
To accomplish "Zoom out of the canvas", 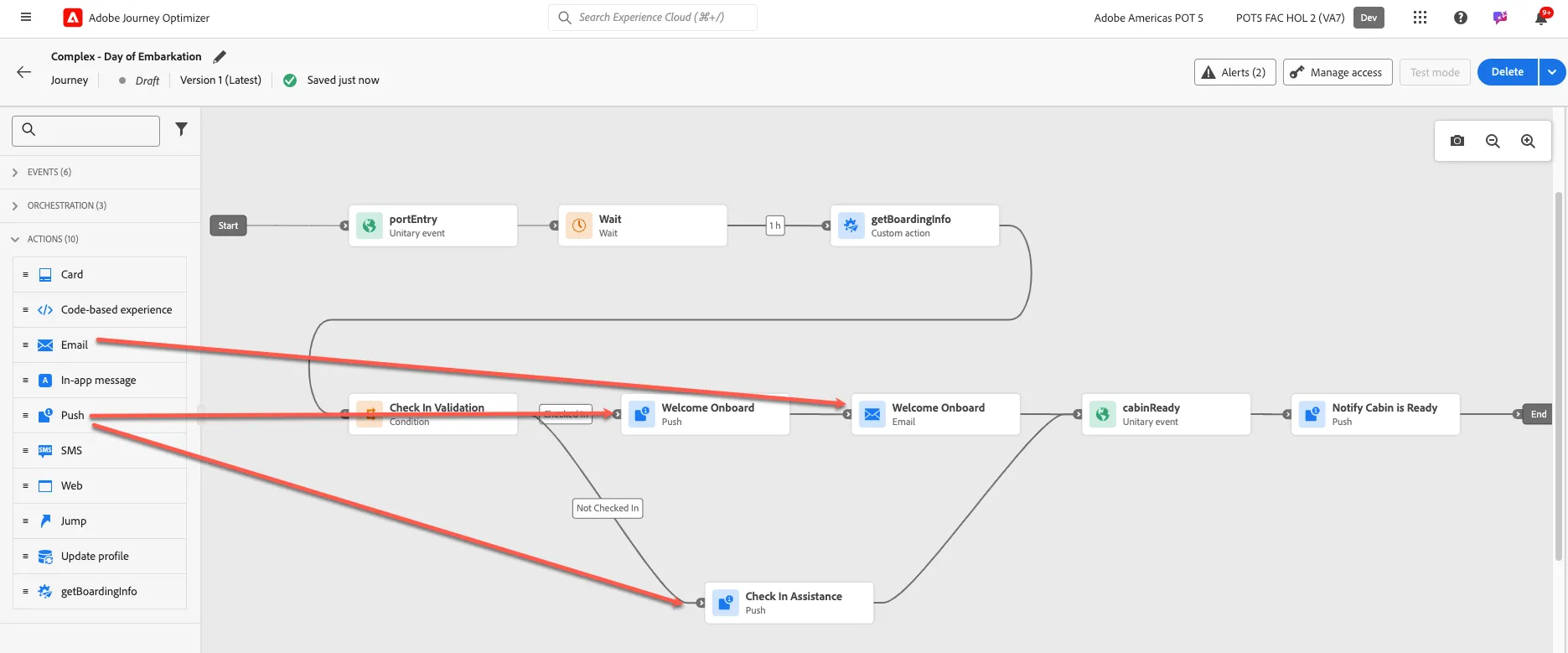I will (x=1493, y=141).
